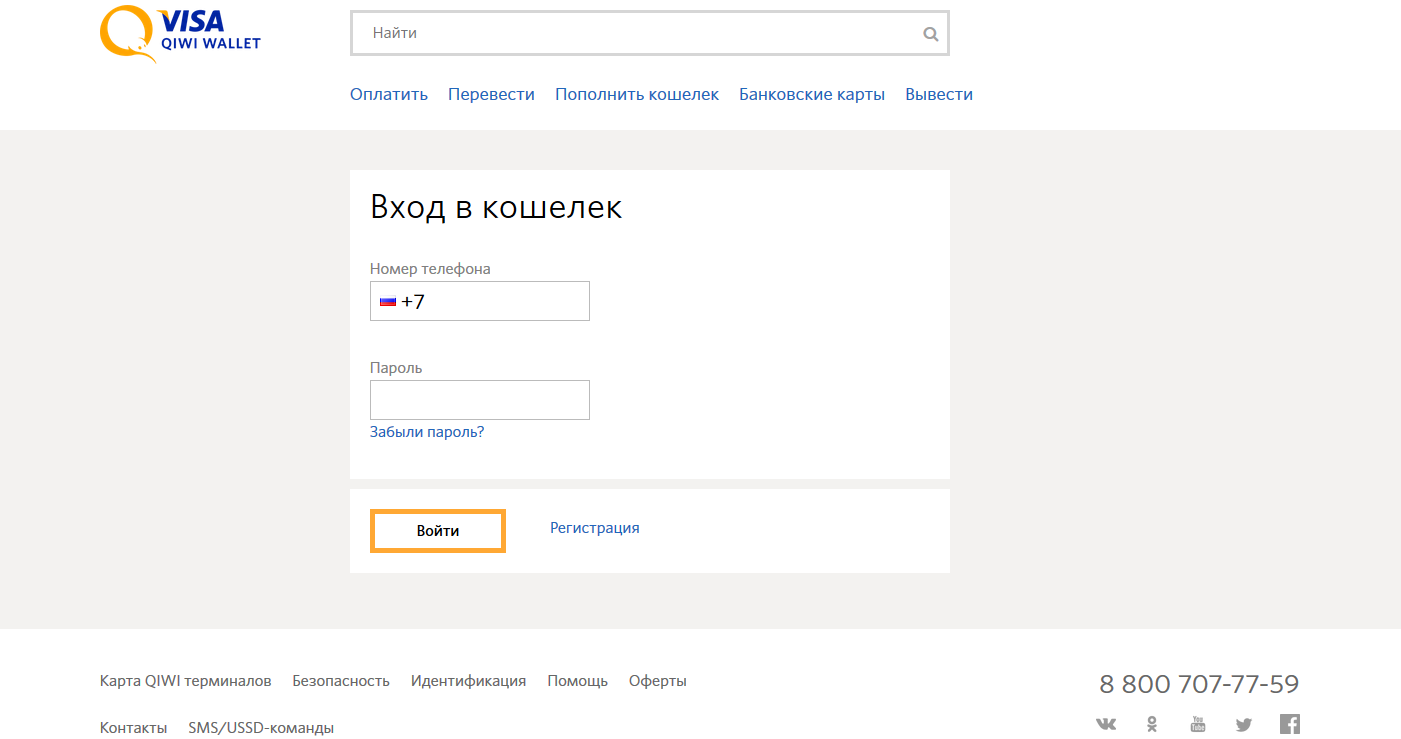Navigate to Банковские карты
This screenshot has height=739, width=1401.
pos(812,94)
